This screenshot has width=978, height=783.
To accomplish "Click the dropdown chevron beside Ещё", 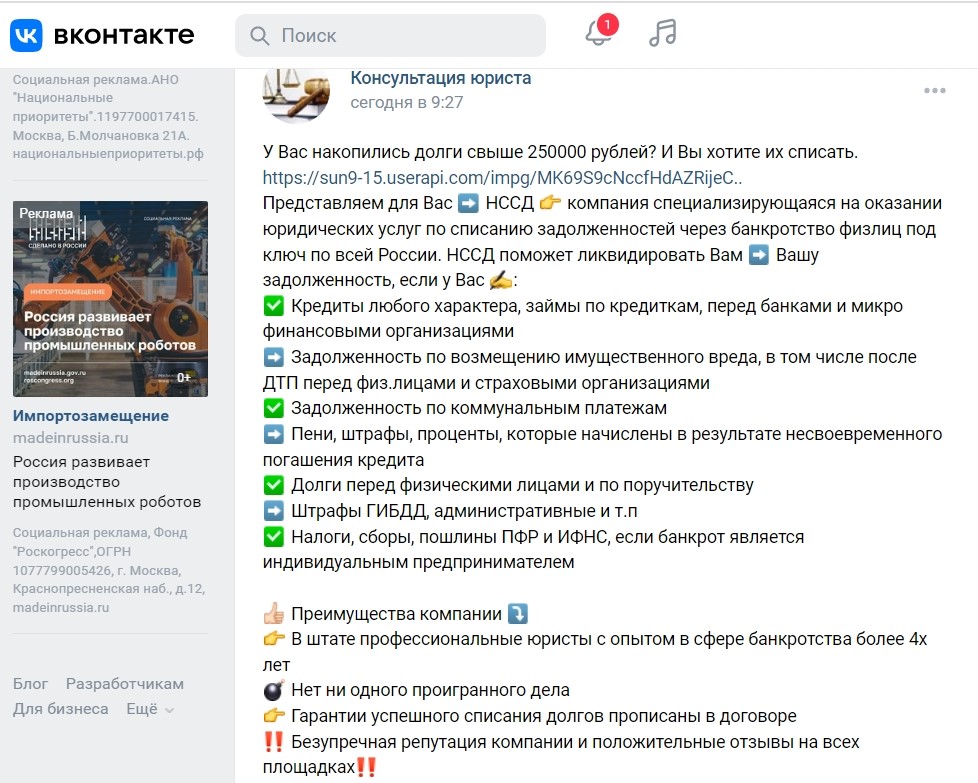I will (x=169, y=710).
